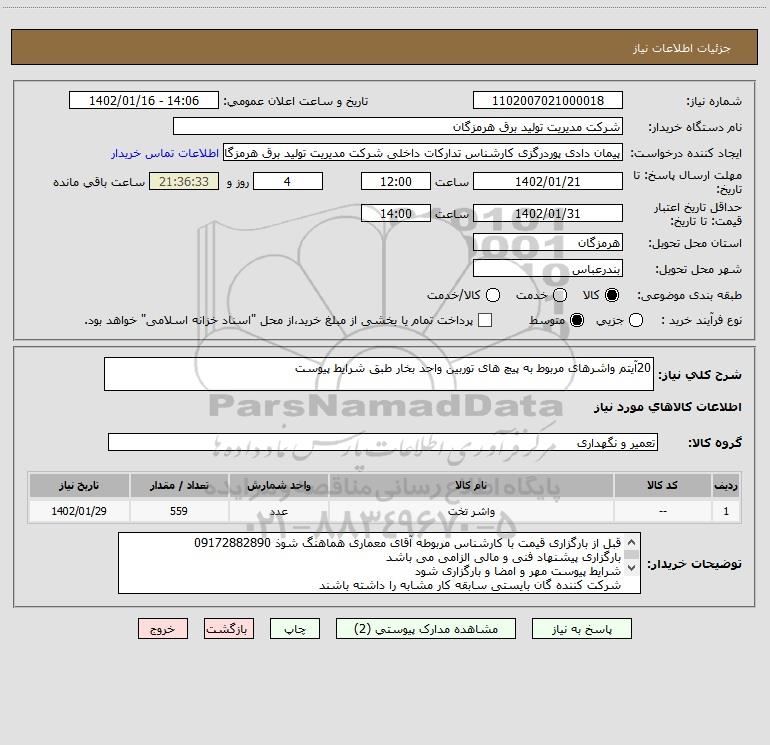Toggle the اسناد خزانه اسلامی payment checkbox
Viewport: 770px width, 745px height.
point(485,320)
